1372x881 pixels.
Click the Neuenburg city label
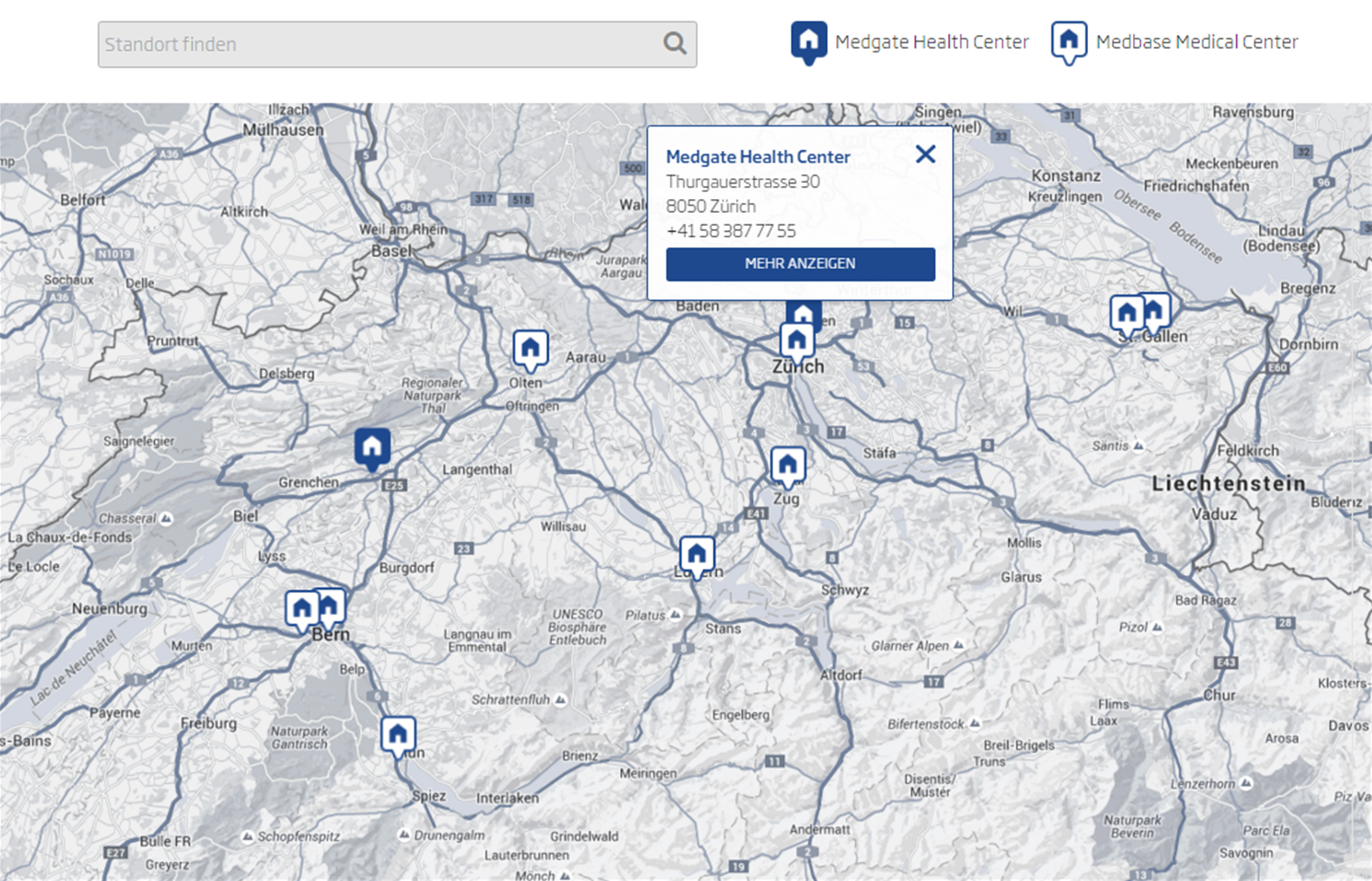coord(109,609)
